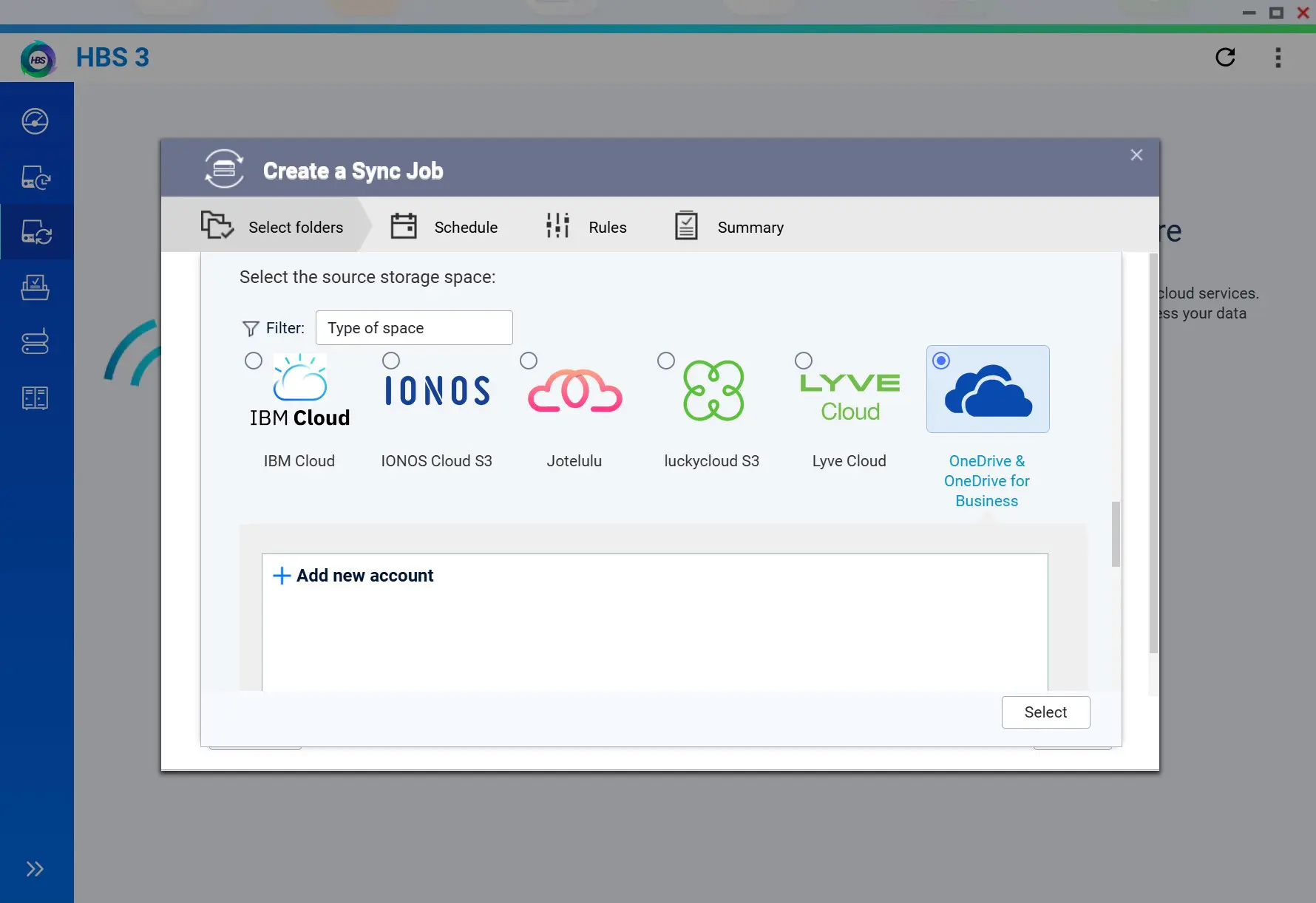
Task: Click the storage list inner scrollbar thumb
Action: [1116, 534]
